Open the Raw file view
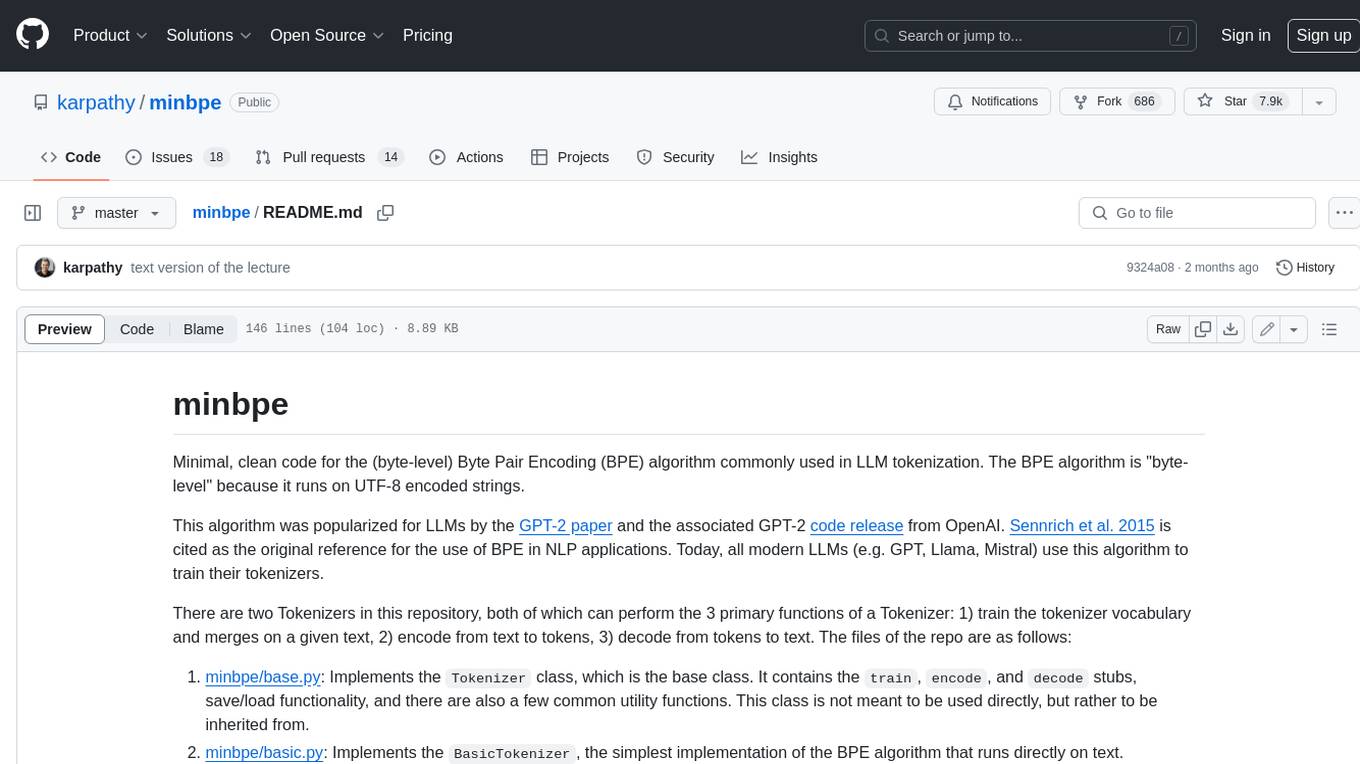The width and height of the screenshot is (1360, 764). pyautogui.click(x=1168, y=329)
